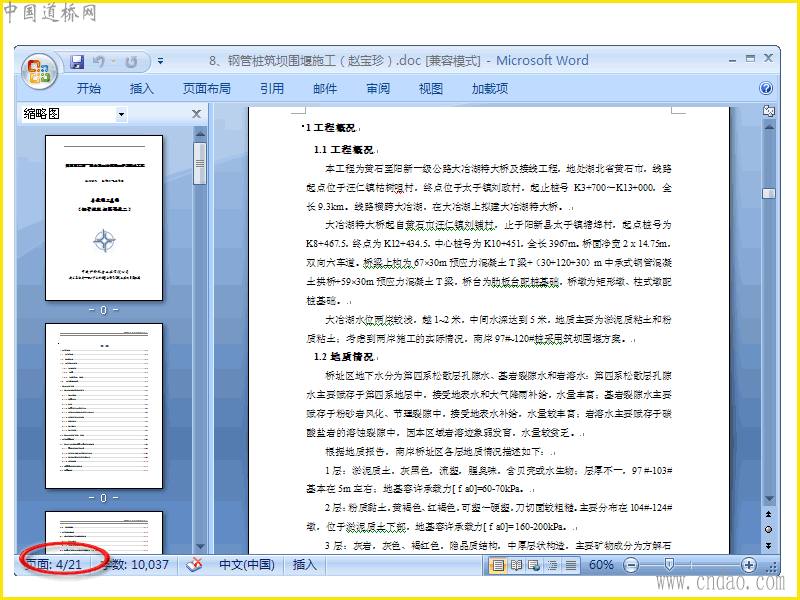This screenshot has height=600, width=800.
Task: Select the 审阅 ribbon tab
Action: tap(378, 89)
